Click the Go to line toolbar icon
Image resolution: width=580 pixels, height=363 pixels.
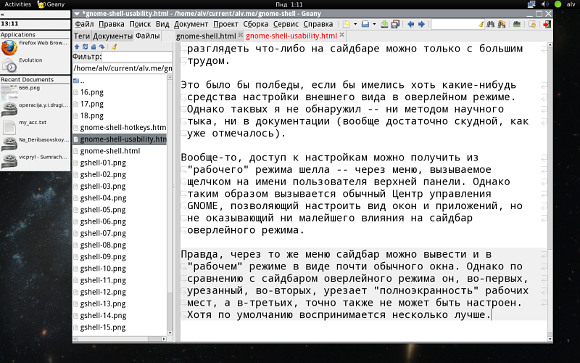pyautogui.click(x=532, y=24)
